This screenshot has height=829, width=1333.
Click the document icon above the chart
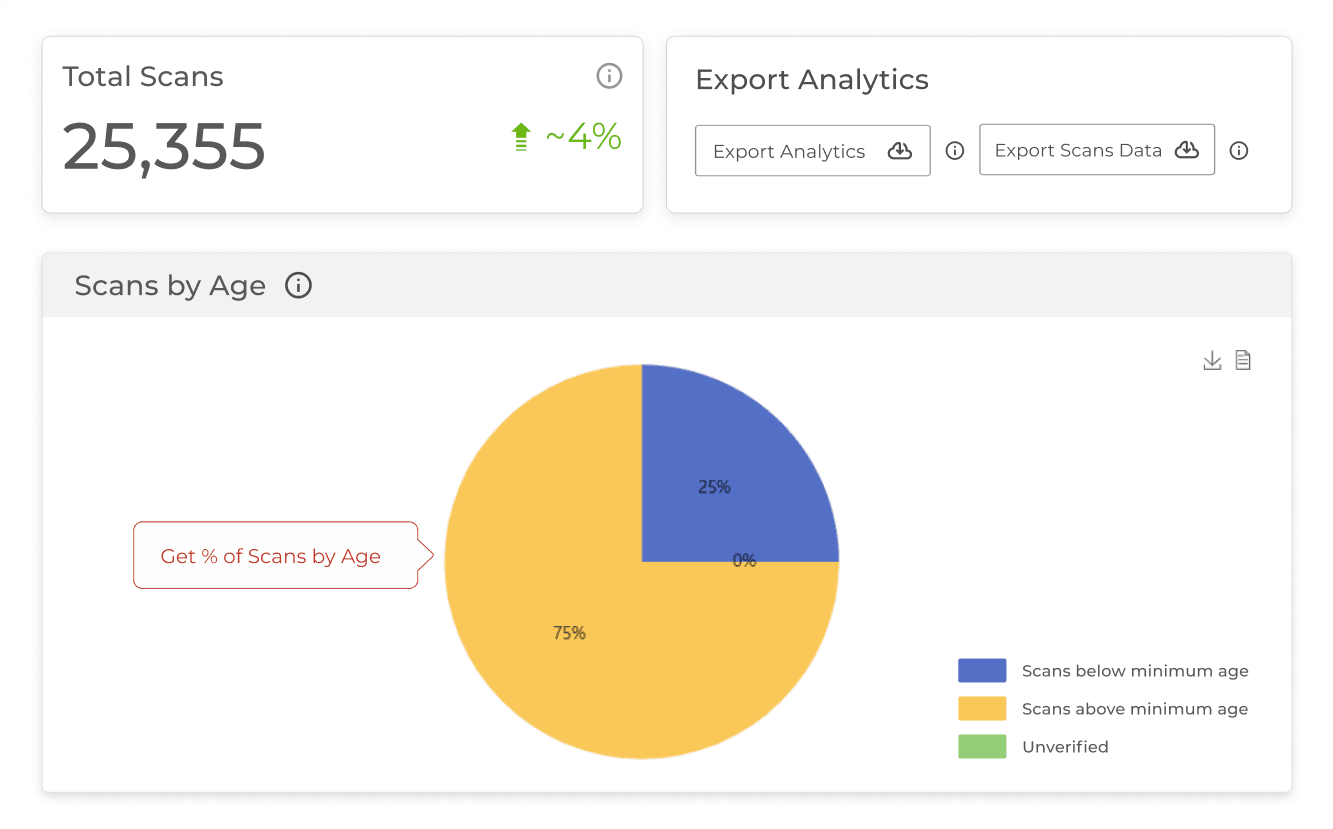(x=1243, y=360)
